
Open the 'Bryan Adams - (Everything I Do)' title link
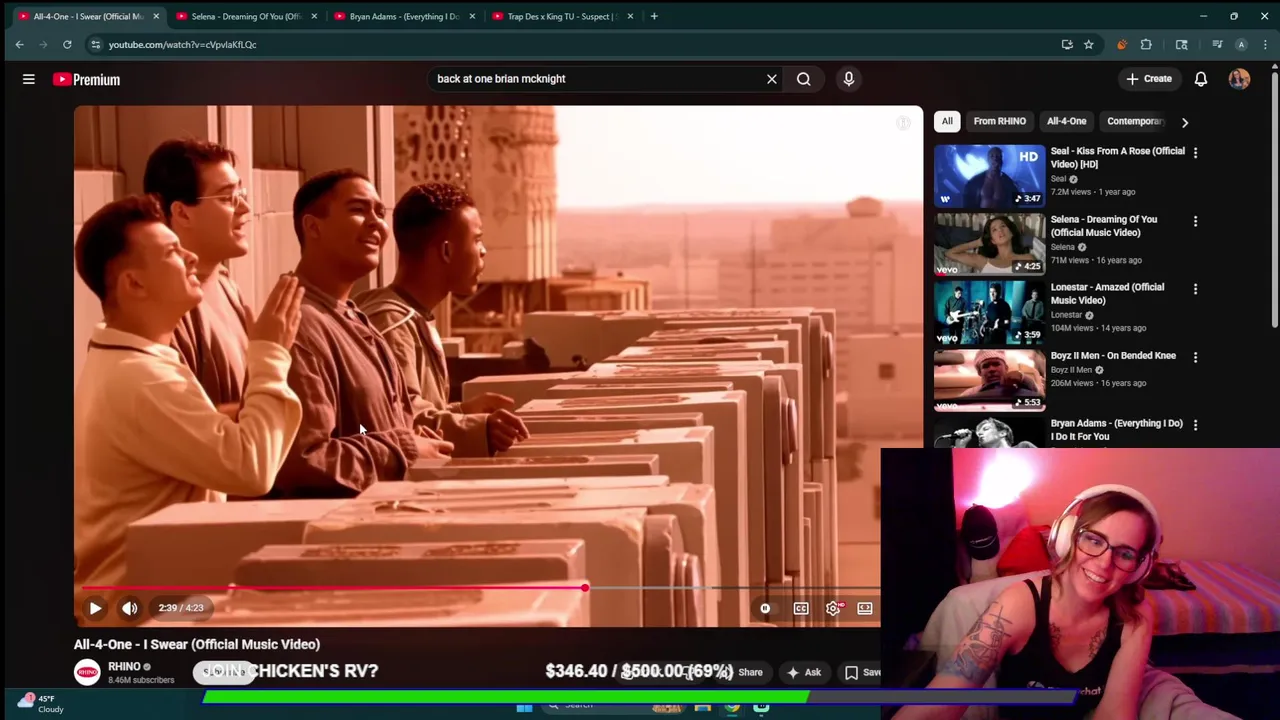[x=1116, y=430]
